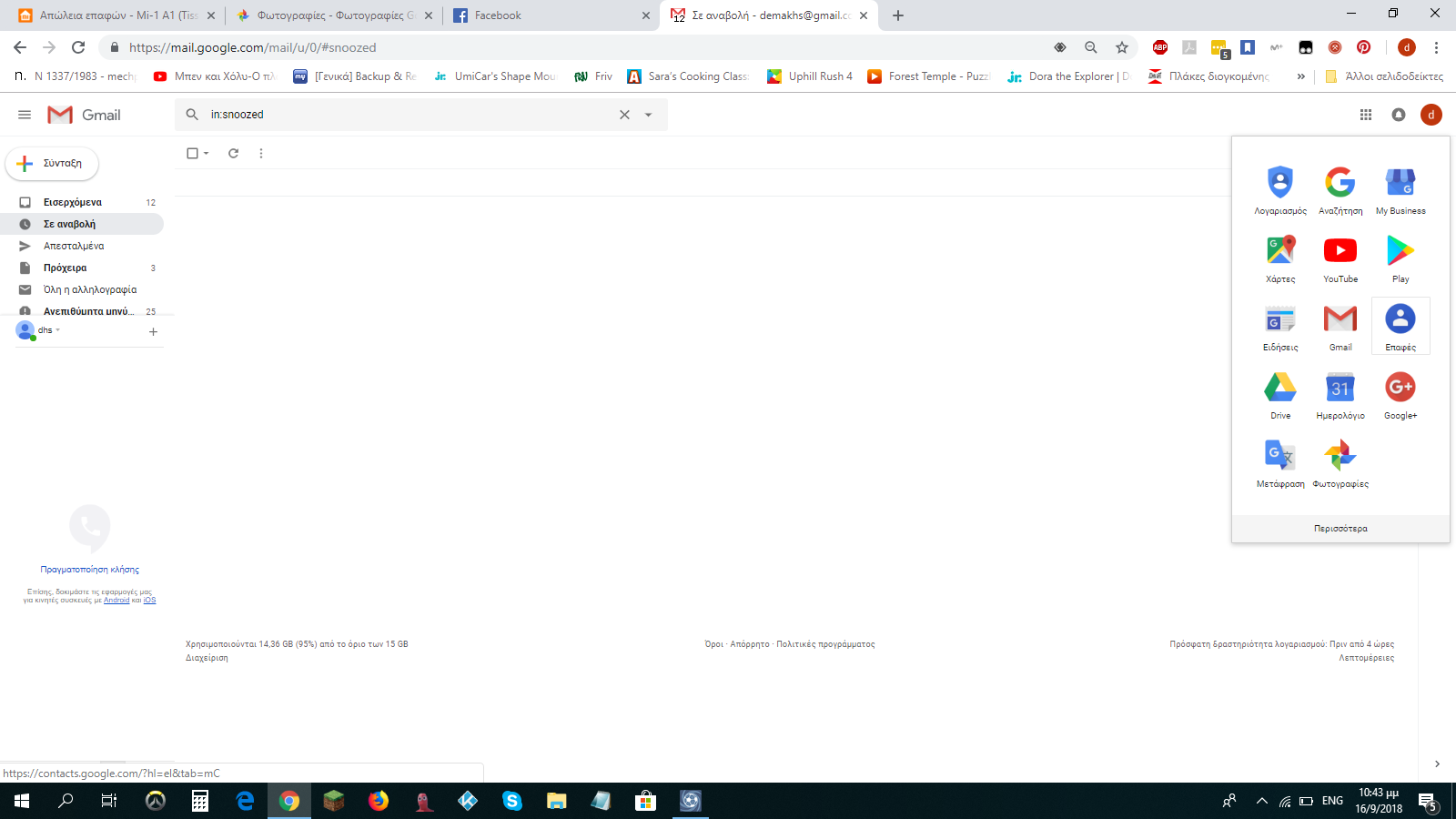Click the Hangouts phone call icon
1456x819 pixels.
click(89, 527)
